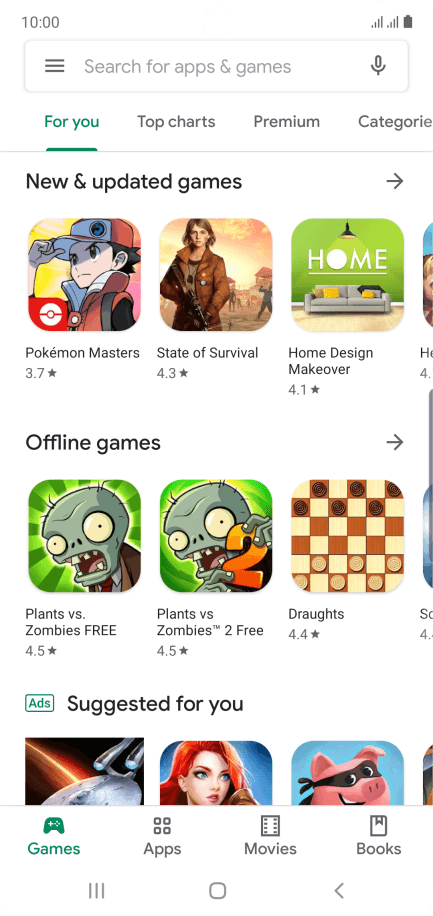Go to Apps in bottom navigation
The height and width of the screenshot is (916, 433).
162,837
